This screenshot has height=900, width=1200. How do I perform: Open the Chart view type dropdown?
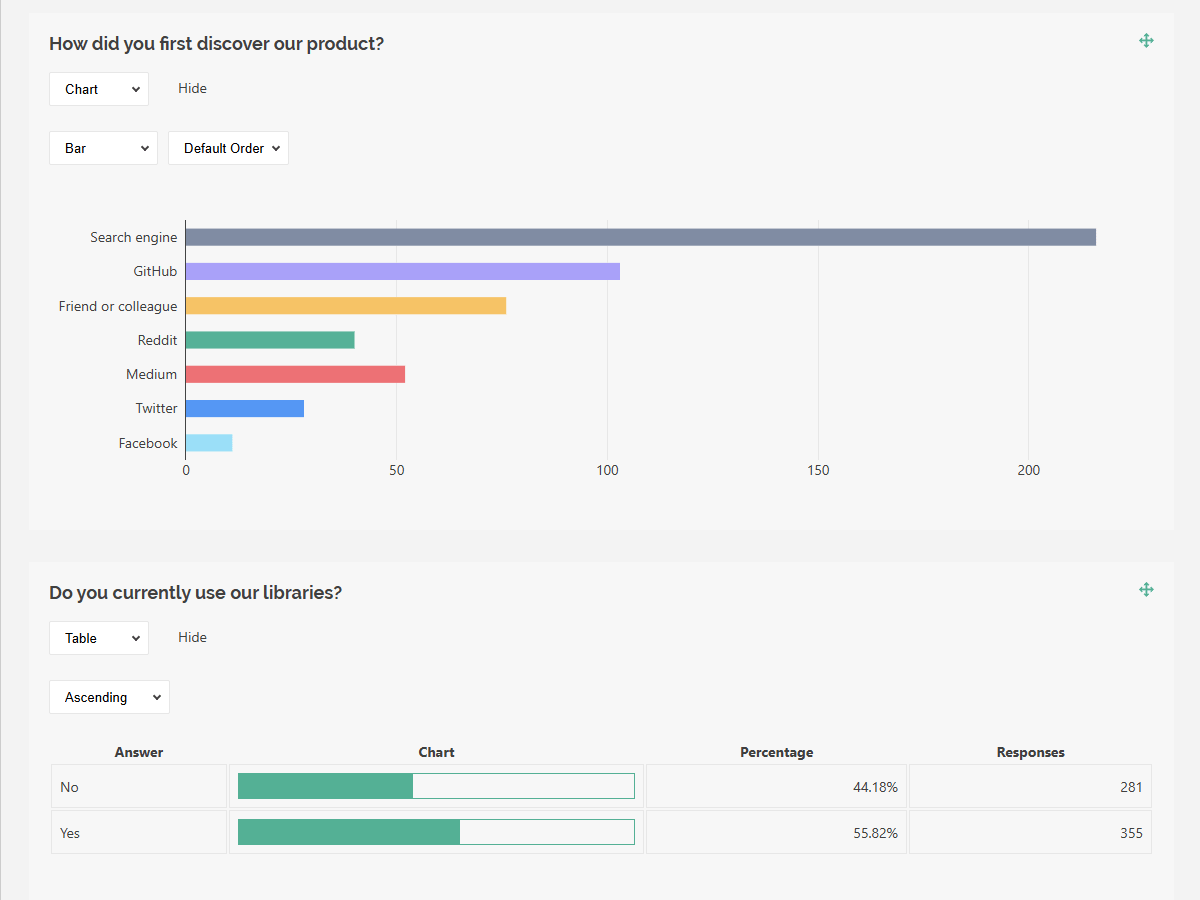(x=99, y=89)
